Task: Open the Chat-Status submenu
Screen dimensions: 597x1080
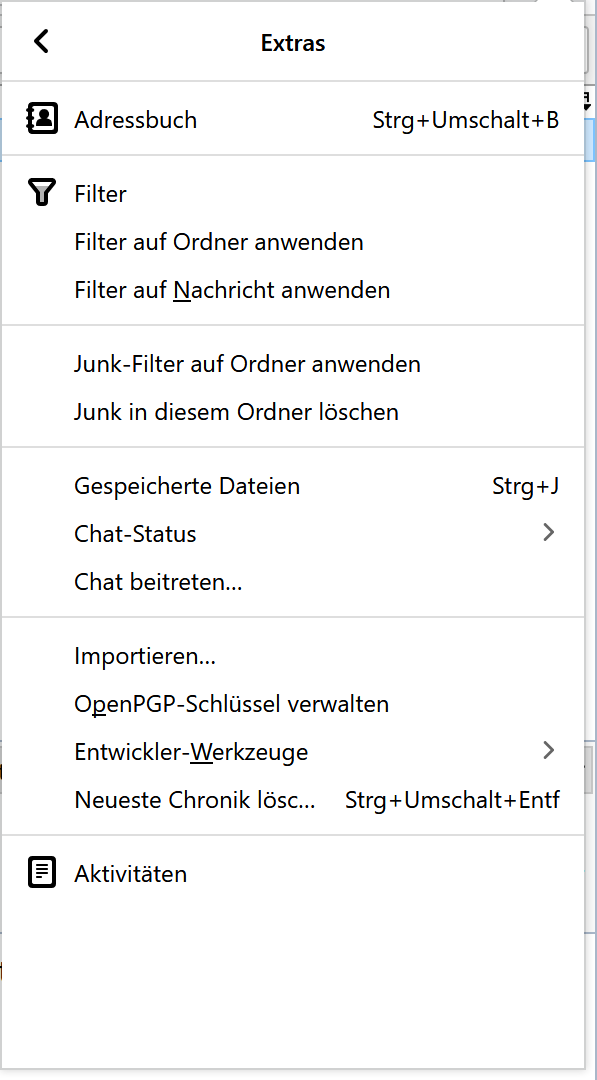Action: tap(293, 533)
